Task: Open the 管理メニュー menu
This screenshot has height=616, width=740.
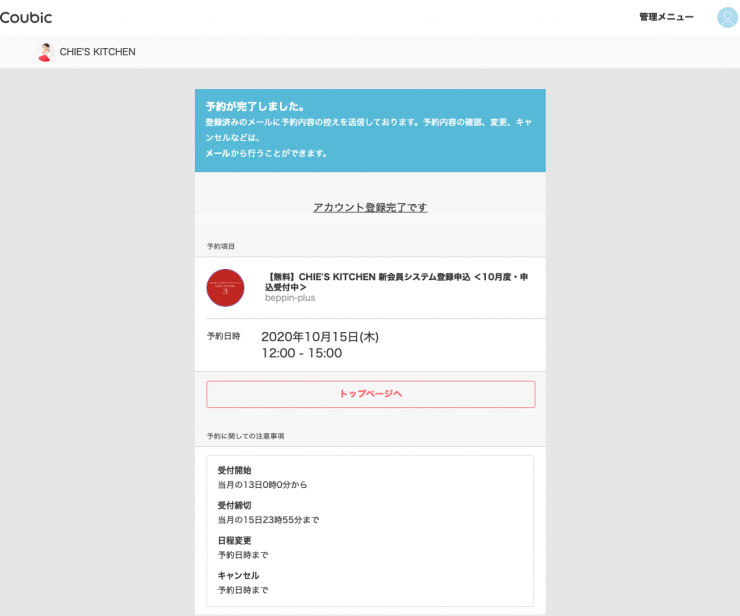Action: coord(666,17)
